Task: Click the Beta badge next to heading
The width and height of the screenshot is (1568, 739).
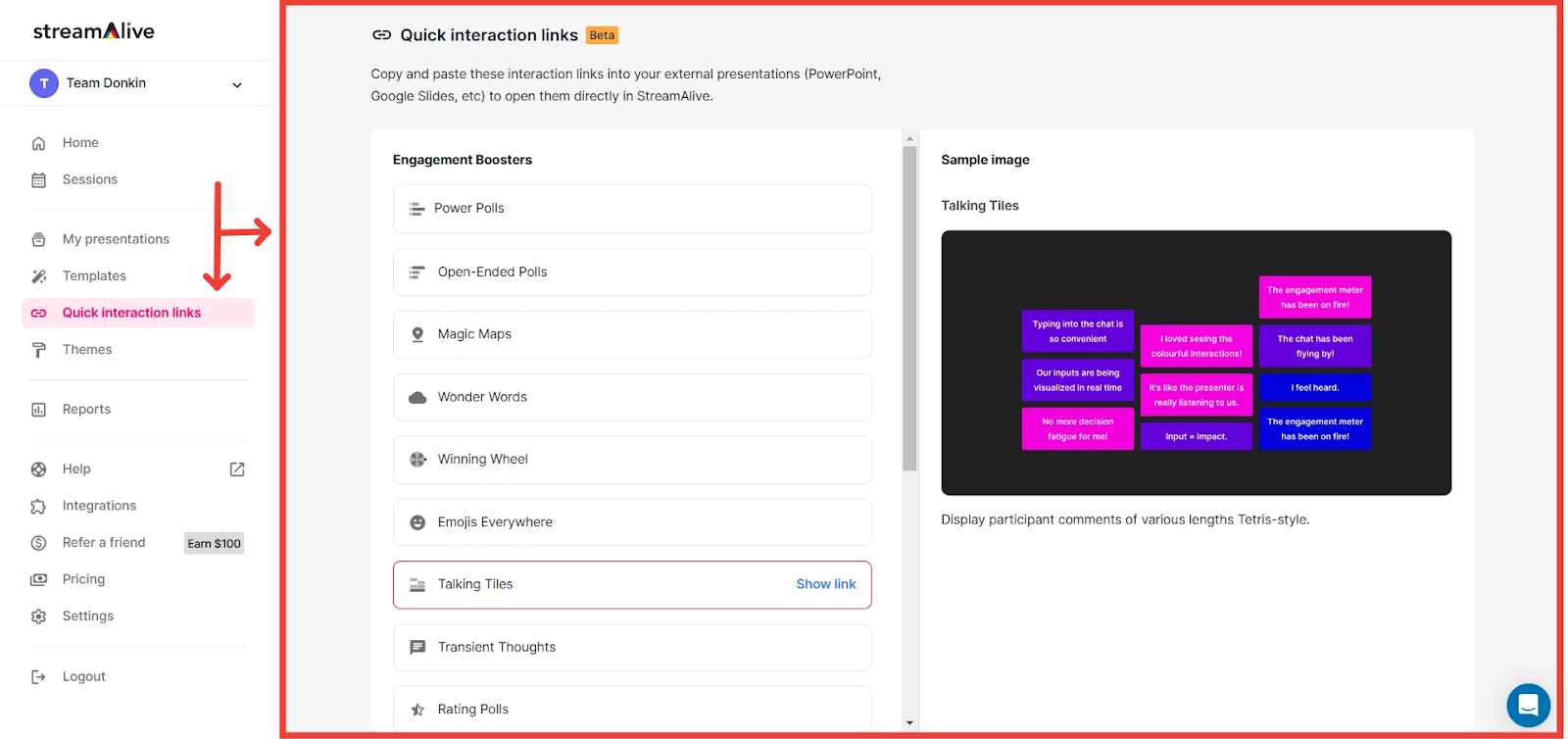Action: [x=602, y=35]
